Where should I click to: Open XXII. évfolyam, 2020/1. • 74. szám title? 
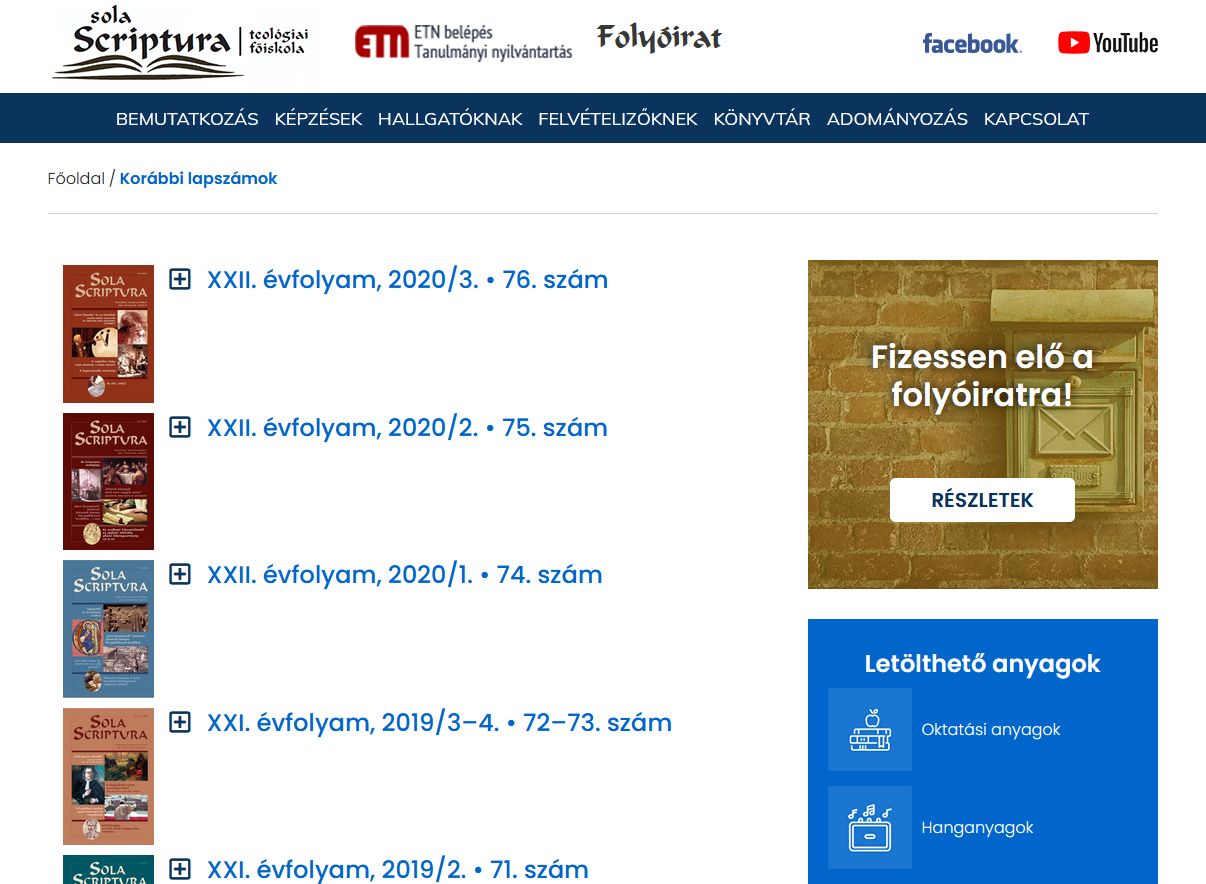404,575
